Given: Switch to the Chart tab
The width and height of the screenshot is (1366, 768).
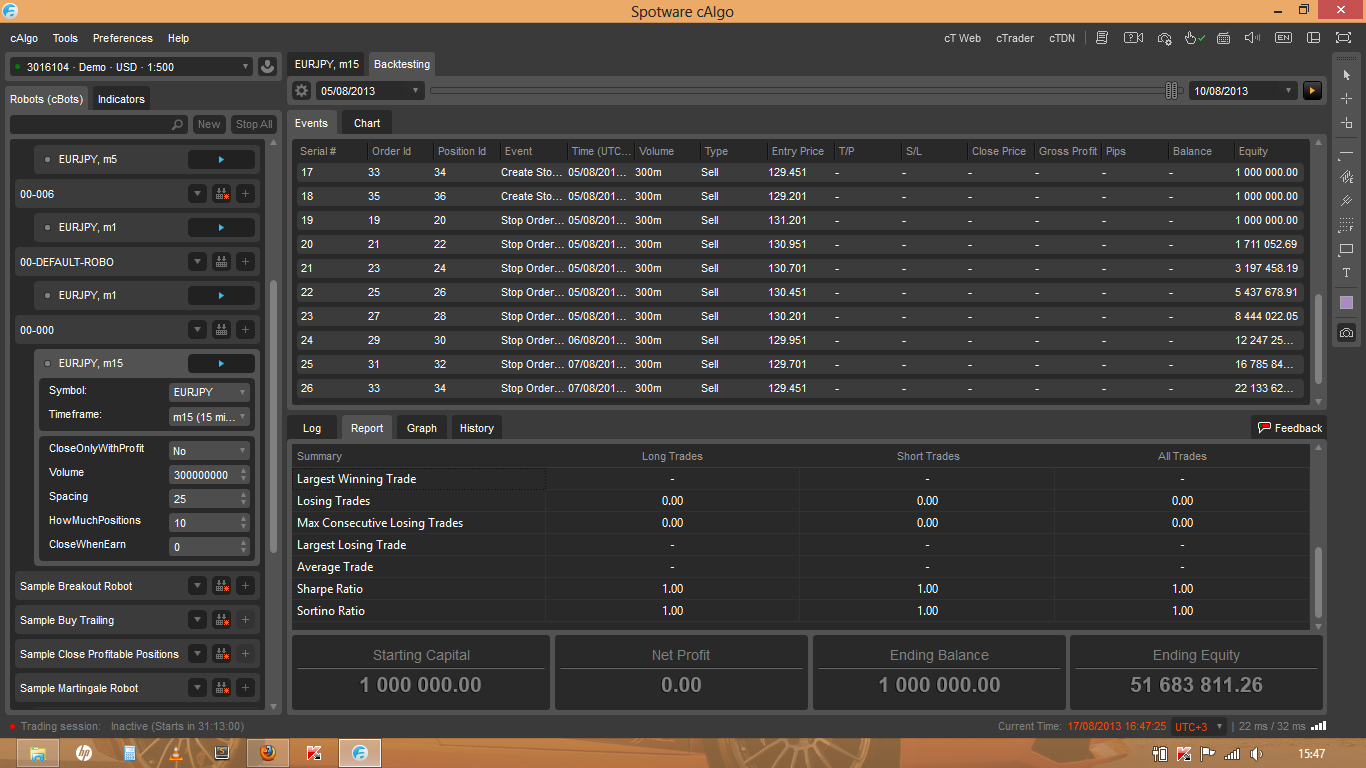Looking at the screenshot, I should point(367,123).
